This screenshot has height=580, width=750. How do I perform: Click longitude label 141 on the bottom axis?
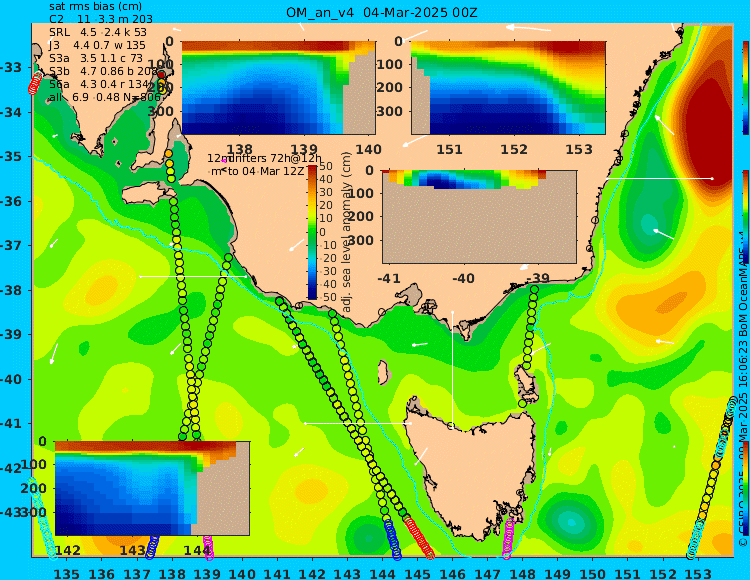tap(277, 573)
